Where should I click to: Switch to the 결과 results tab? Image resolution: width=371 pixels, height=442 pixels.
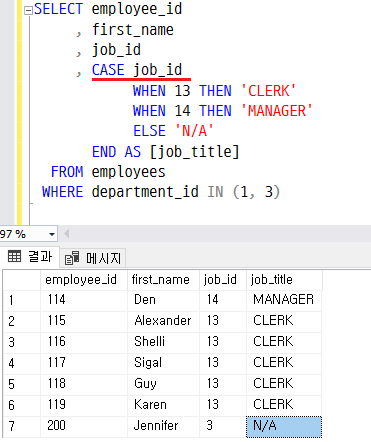pyautogui.click(x=30, y=257)
